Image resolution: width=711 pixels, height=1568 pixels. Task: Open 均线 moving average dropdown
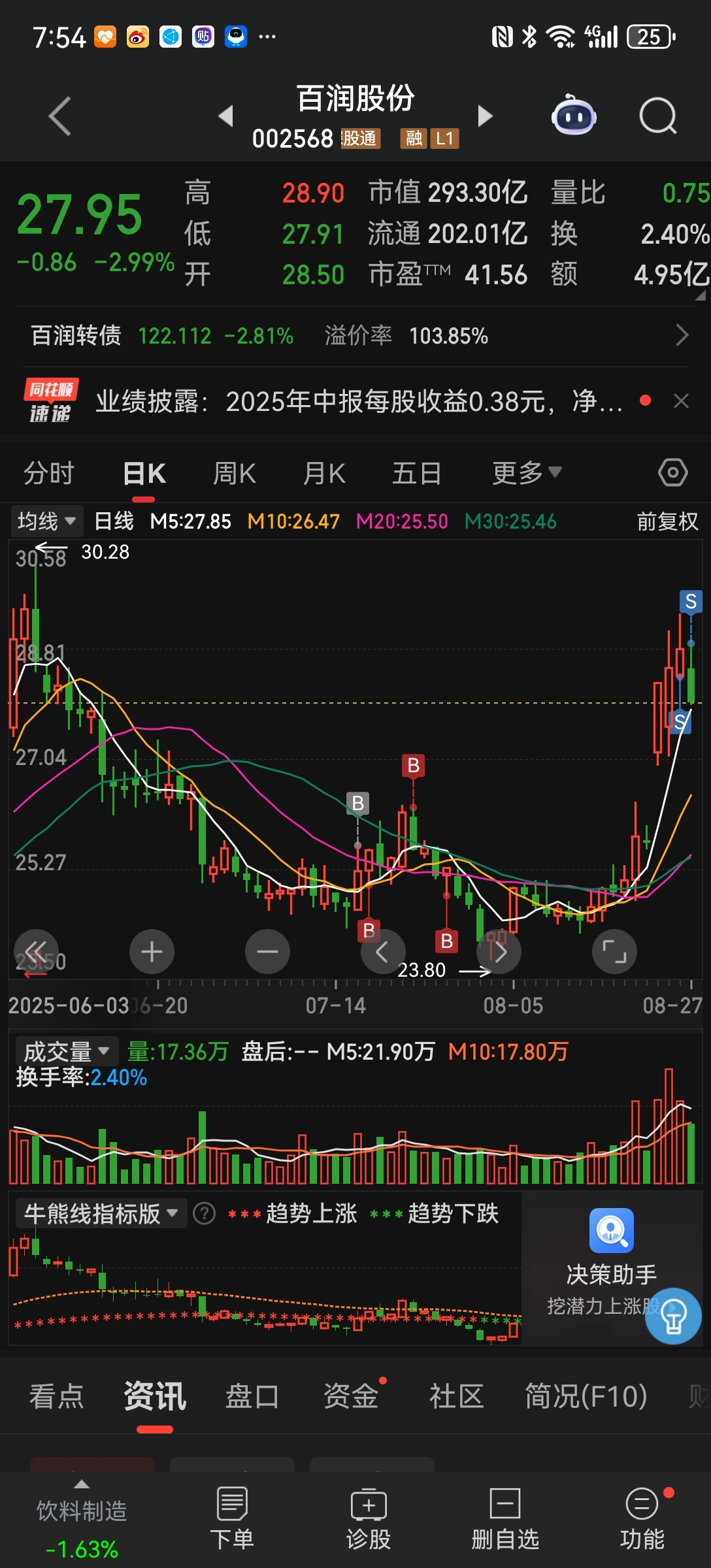click(46, 521)
